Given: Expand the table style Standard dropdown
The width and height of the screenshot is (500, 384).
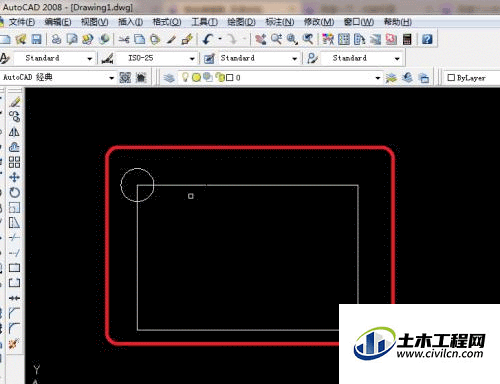Looking at the screenshot, I should click(294, 59).
